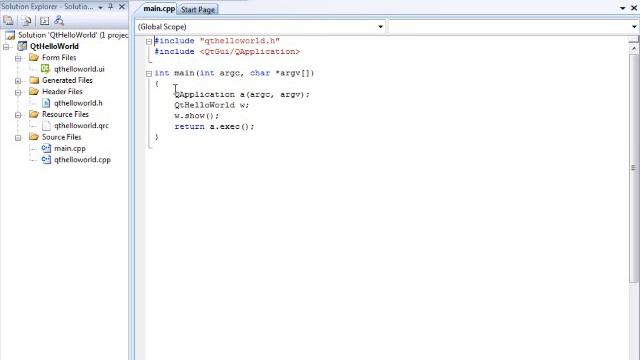Click the qthelloworld.h file icon
This screenshot has height=360, width=640.
[46, 103]
